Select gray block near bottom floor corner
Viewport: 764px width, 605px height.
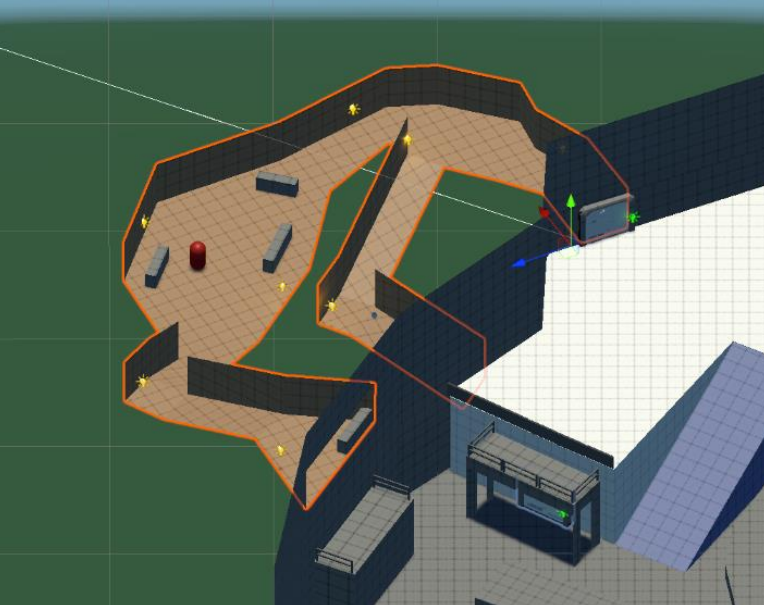353,428
